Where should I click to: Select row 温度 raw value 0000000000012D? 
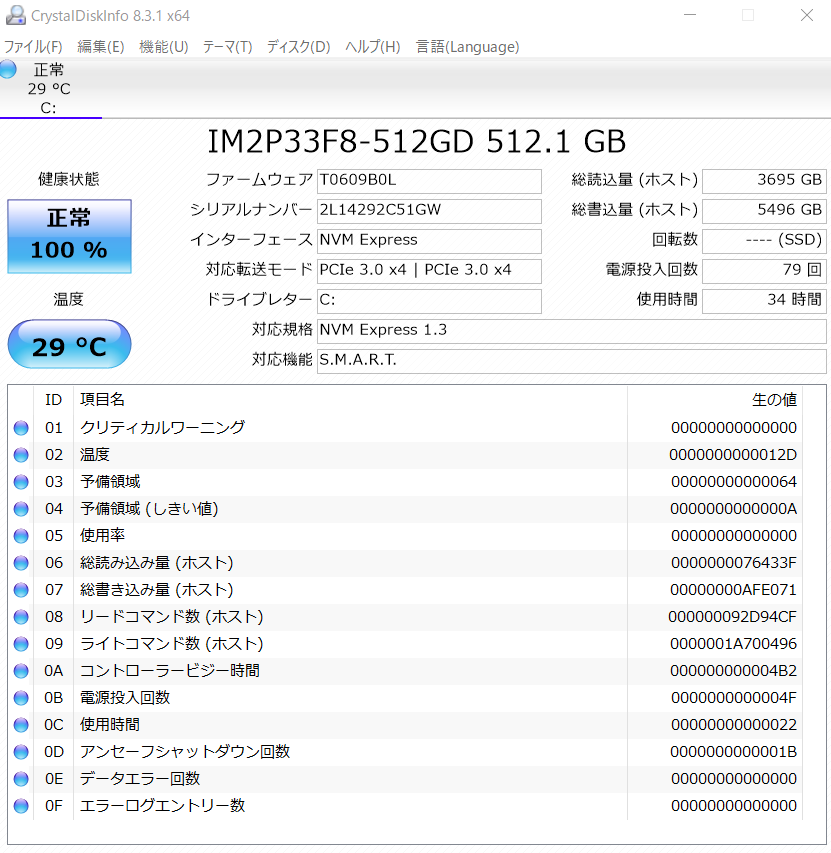pos(733,455)
